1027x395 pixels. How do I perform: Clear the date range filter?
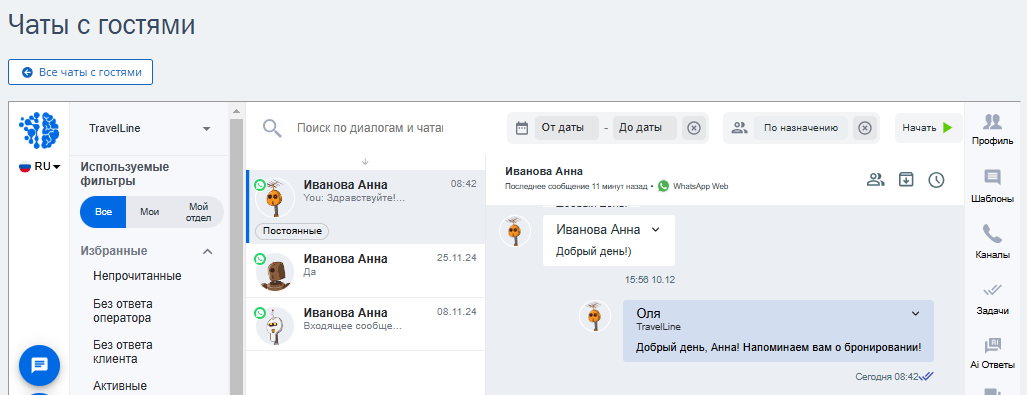[x=694, y=128]
